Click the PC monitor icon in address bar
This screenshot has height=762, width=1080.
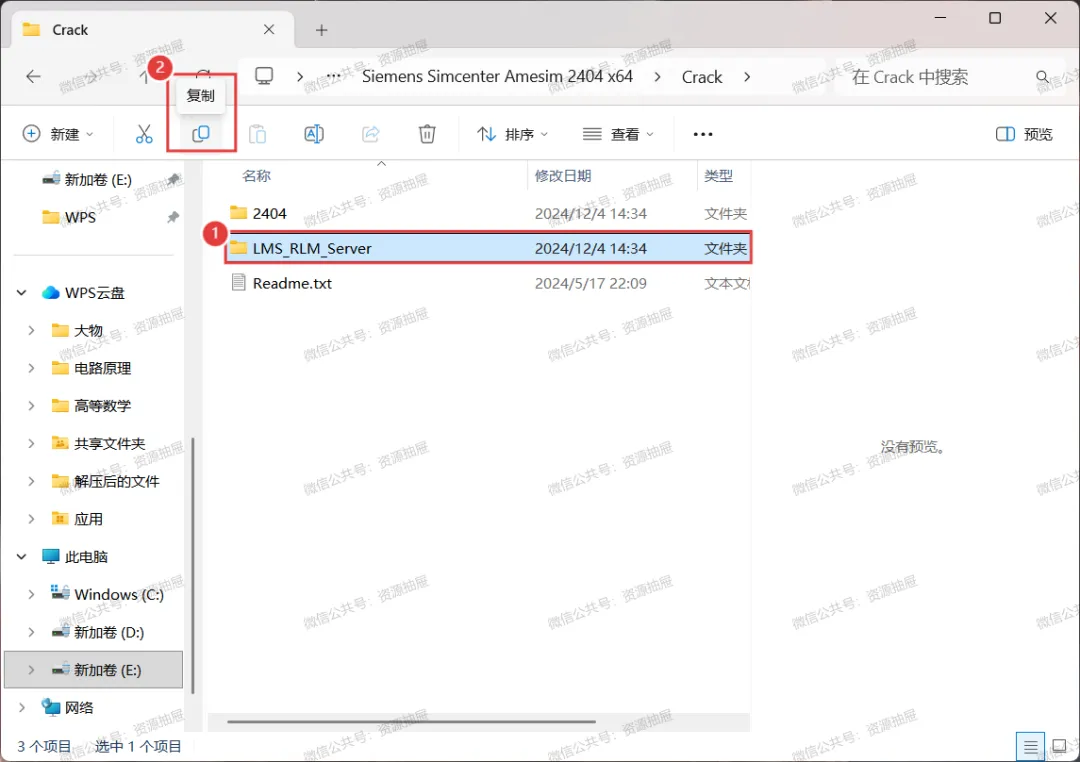pos(264,76)
